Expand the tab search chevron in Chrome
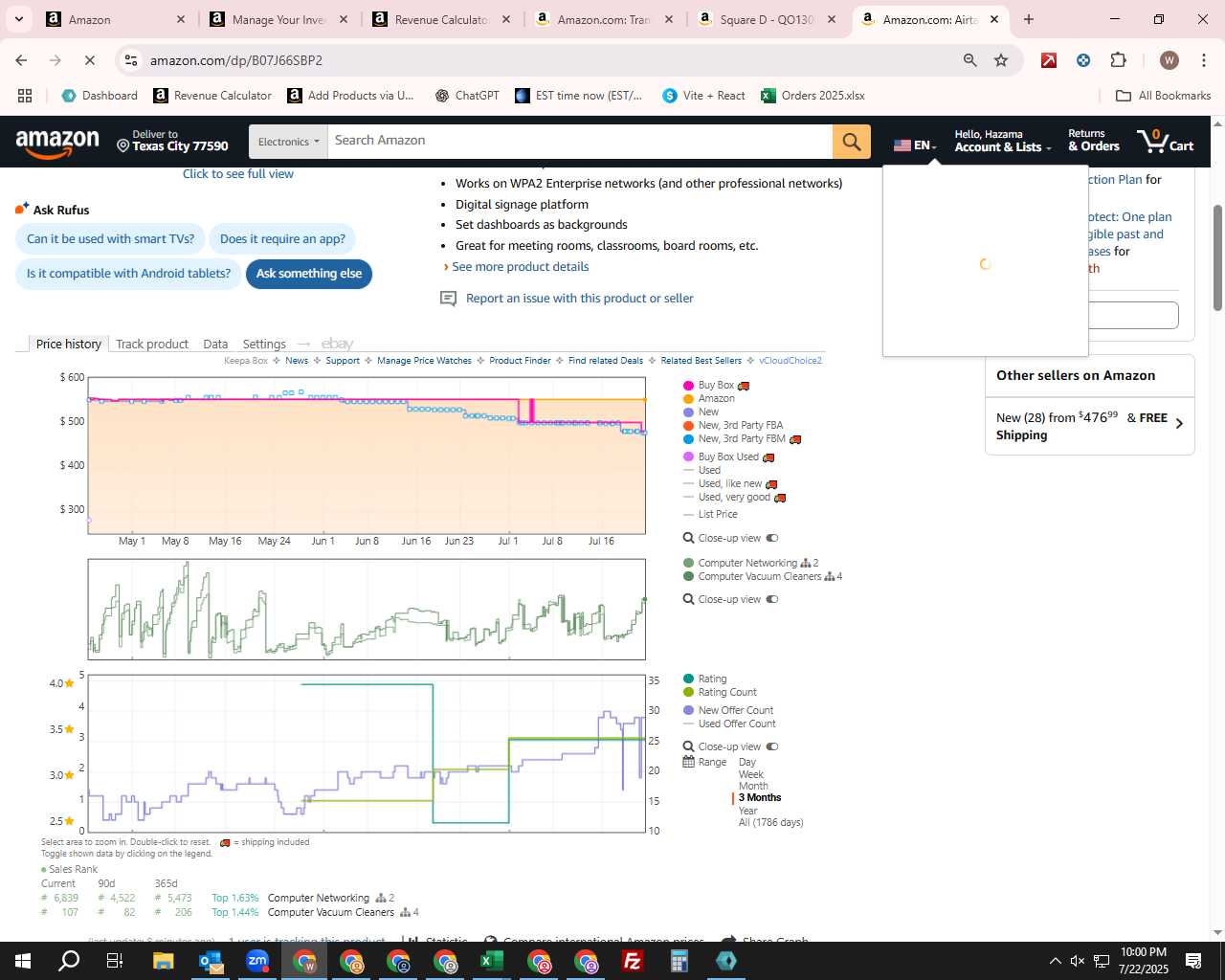The image size is (1225, 980). point(18,19)
